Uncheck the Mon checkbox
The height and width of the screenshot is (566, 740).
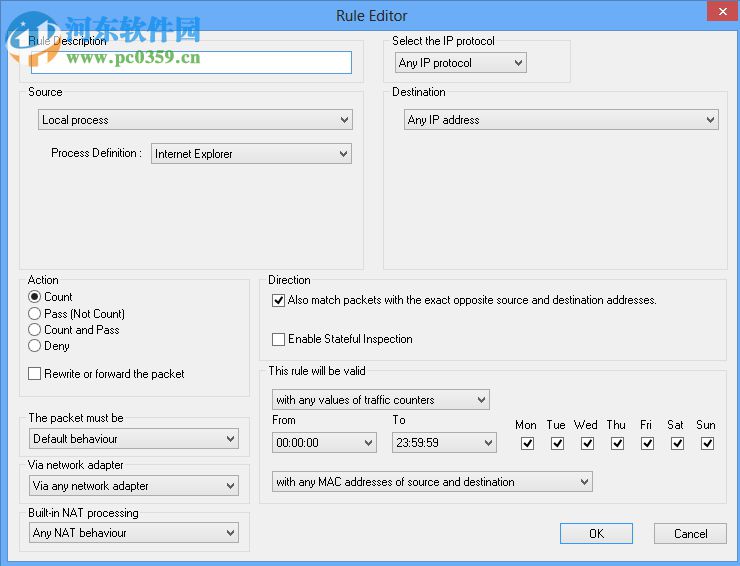pos(527,443)
